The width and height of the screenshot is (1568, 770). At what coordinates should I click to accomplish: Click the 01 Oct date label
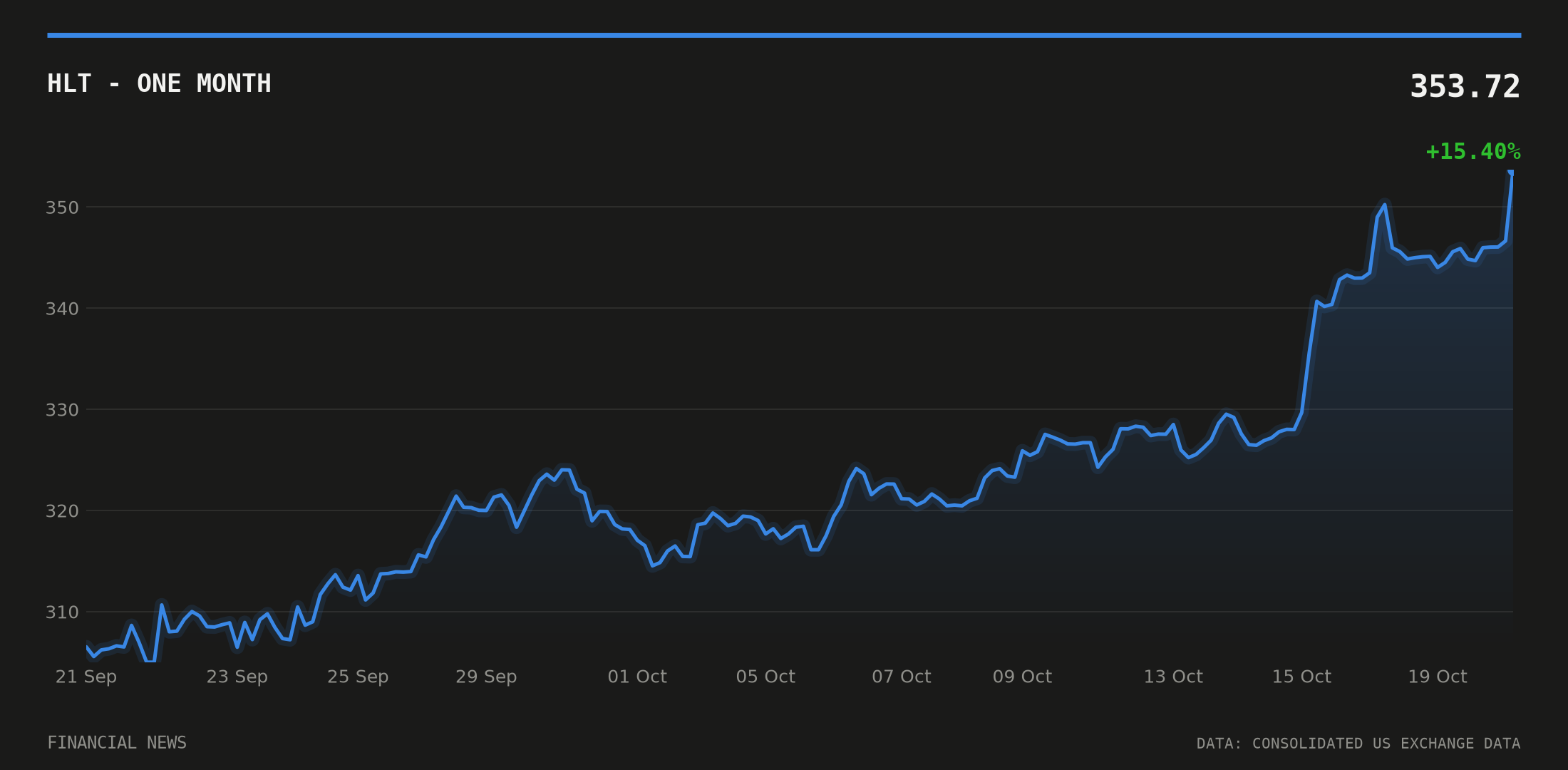point(637,677)
